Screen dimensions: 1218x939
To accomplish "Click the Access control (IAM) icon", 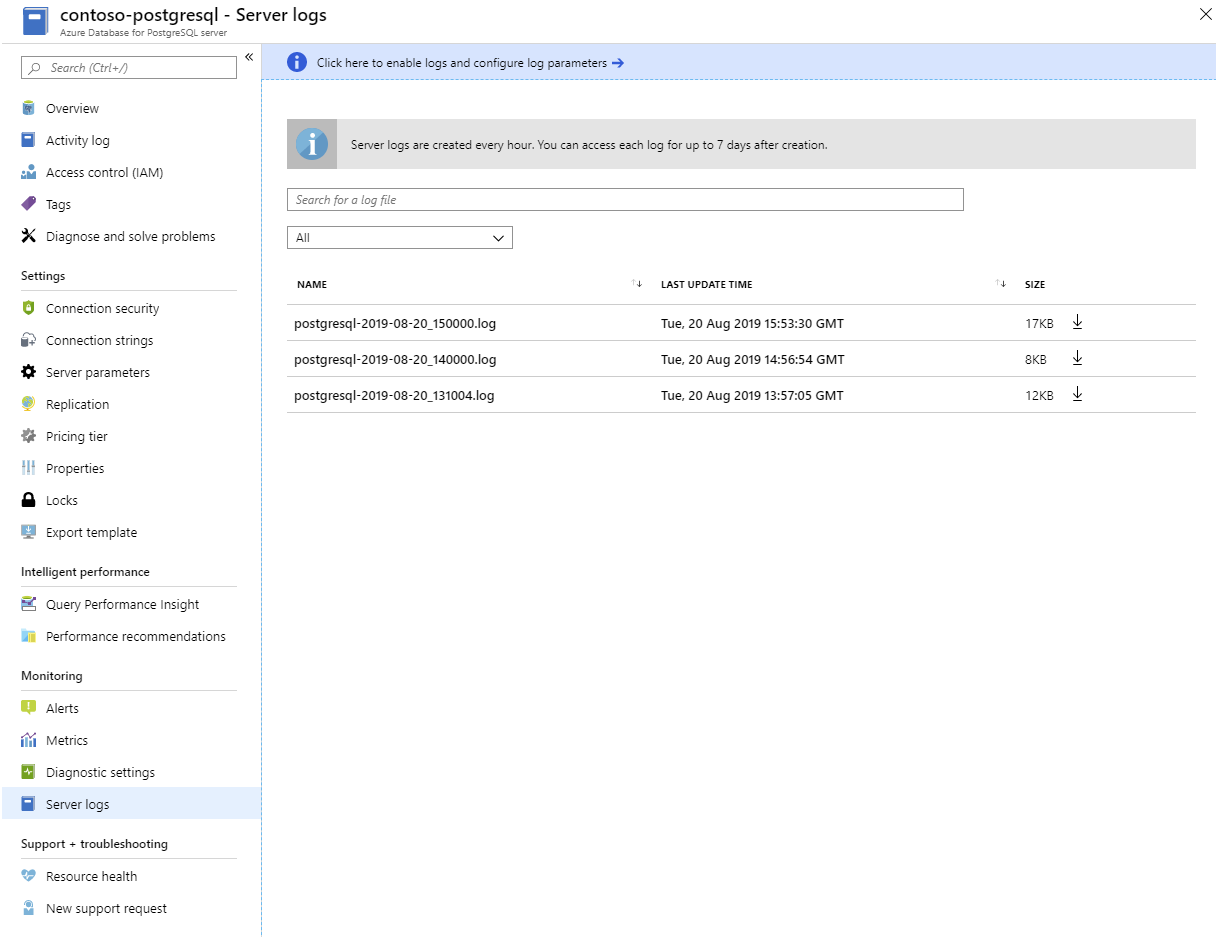I will click(x=28, y=172).
